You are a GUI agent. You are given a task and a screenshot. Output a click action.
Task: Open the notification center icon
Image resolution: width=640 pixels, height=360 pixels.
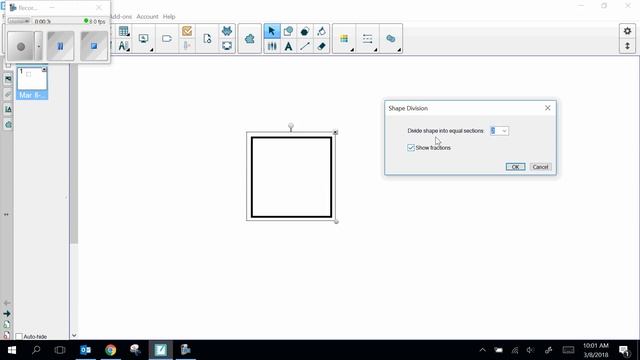pyautogui.click(x=624, y=350)
